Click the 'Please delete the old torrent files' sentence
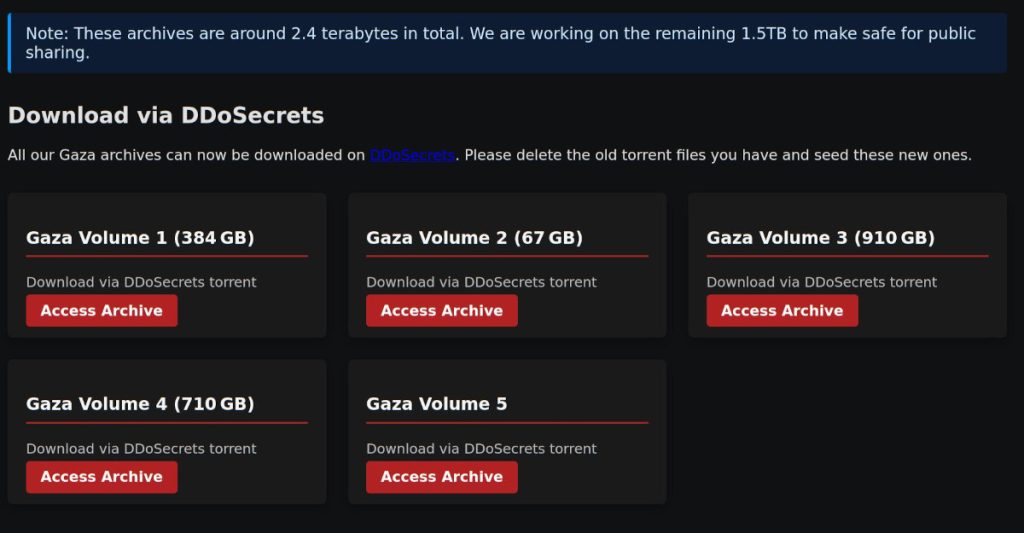1024x533 pixels. pos(718,155)
